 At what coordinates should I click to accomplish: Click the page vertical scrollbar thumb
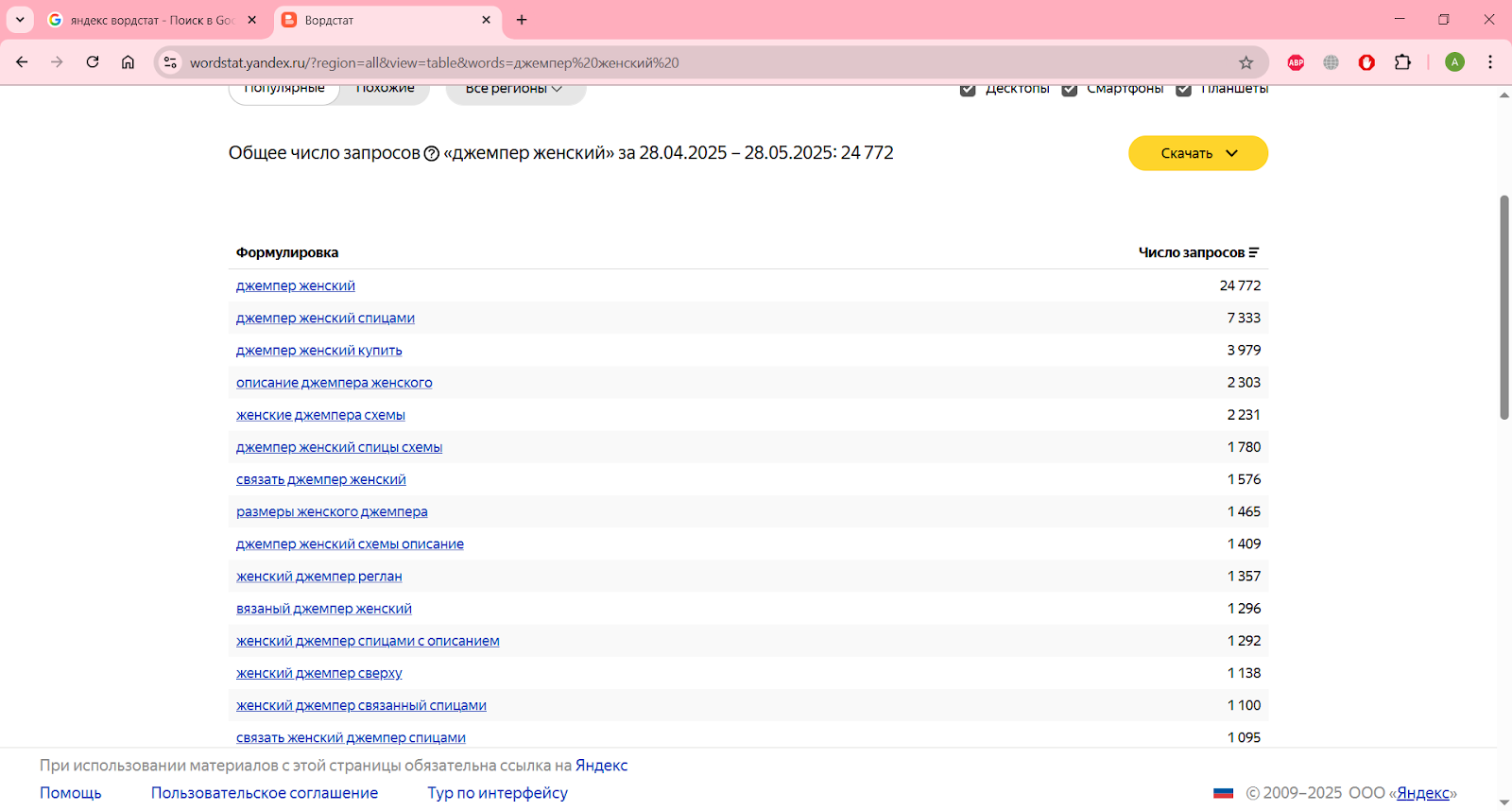(x=1504, y=307)
